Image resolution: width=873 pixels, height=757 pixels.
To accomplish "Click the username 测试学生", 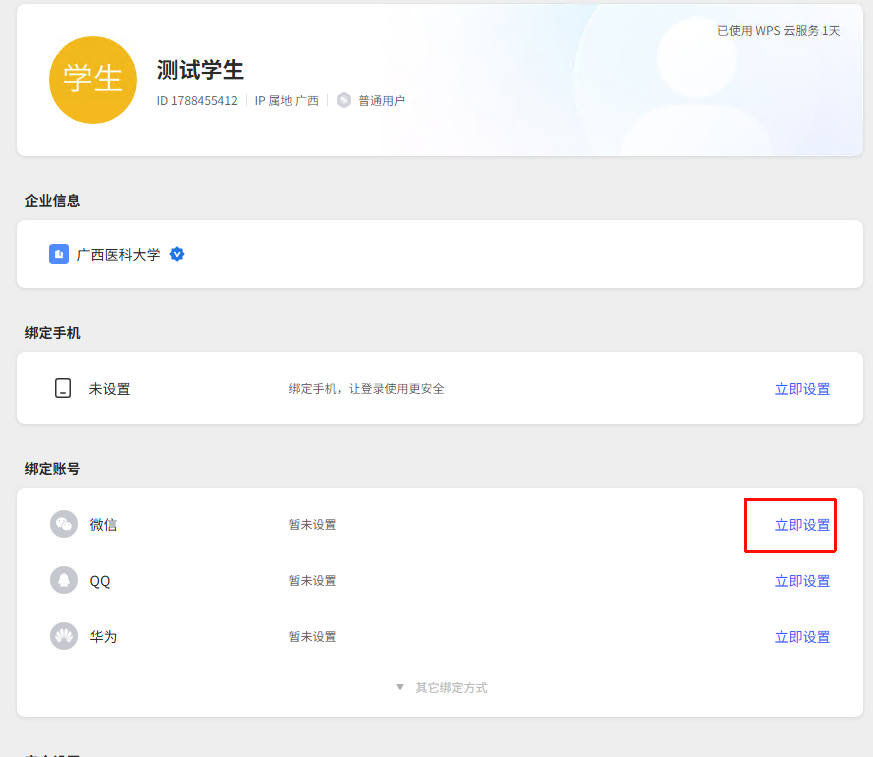I will click(200, 70).
